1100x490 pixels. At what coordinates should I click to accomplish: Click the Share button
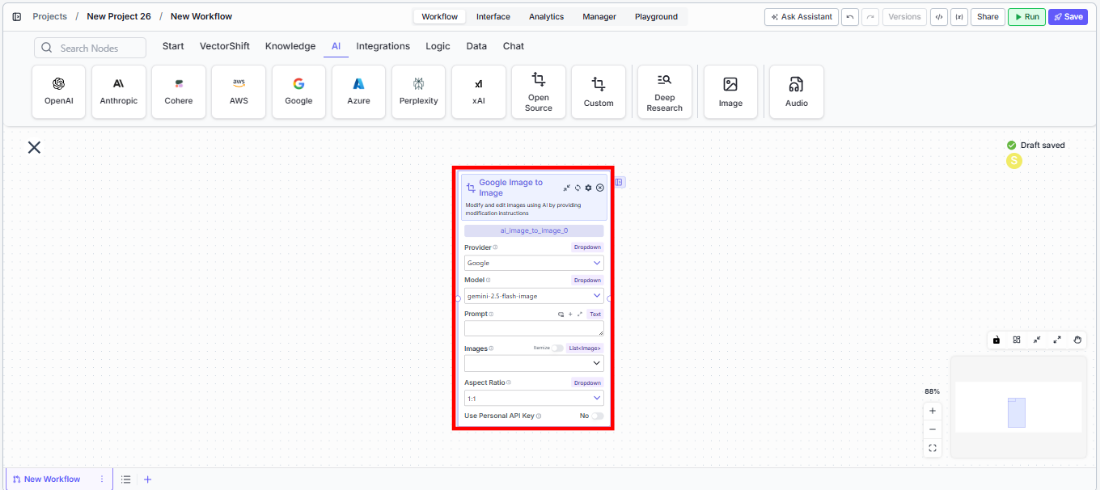tap(988, 17)
